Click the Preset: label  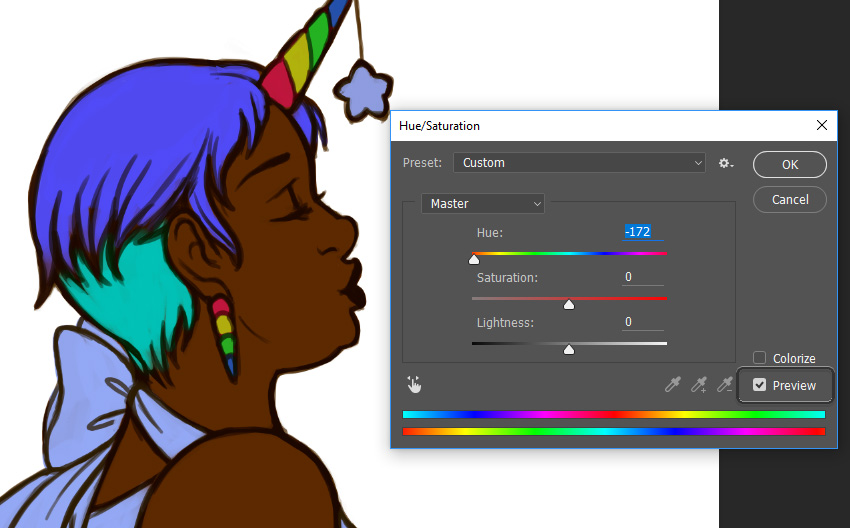(422, 163)
